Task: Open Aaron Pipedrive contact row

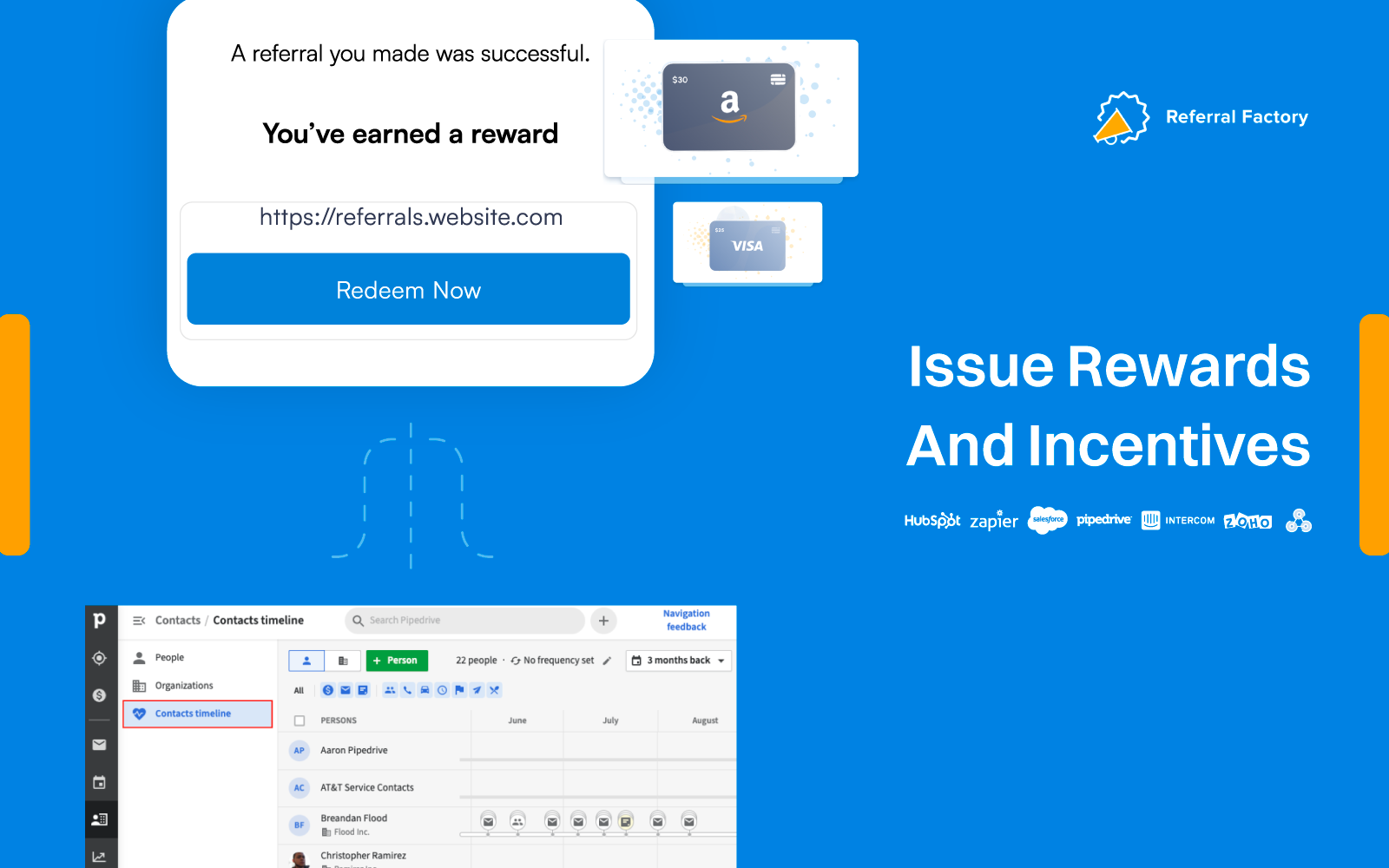Action: coord(354,751)
